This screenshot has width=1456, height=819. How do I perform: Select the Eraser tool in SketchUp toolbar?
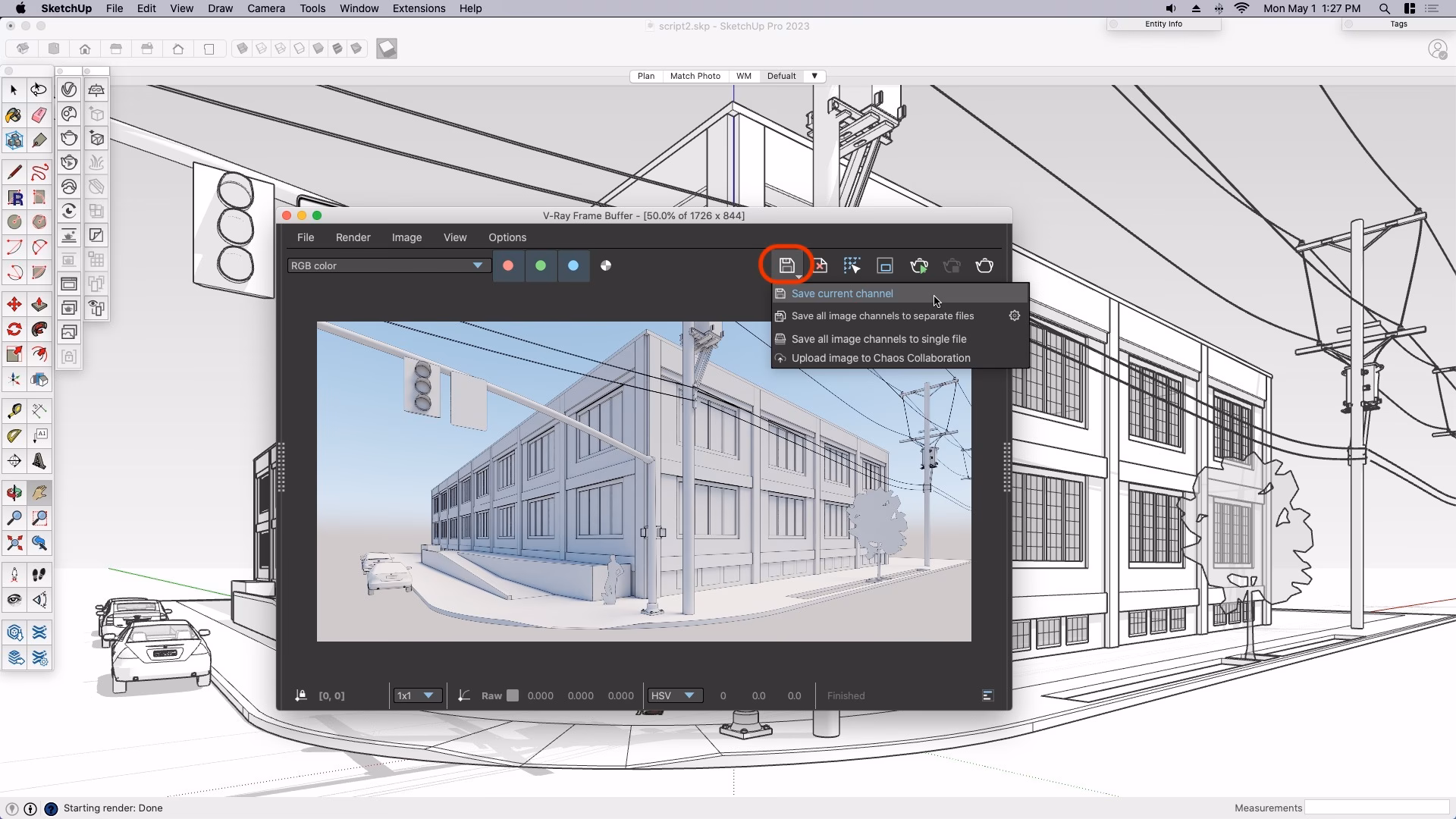click(x=39, y=115)
